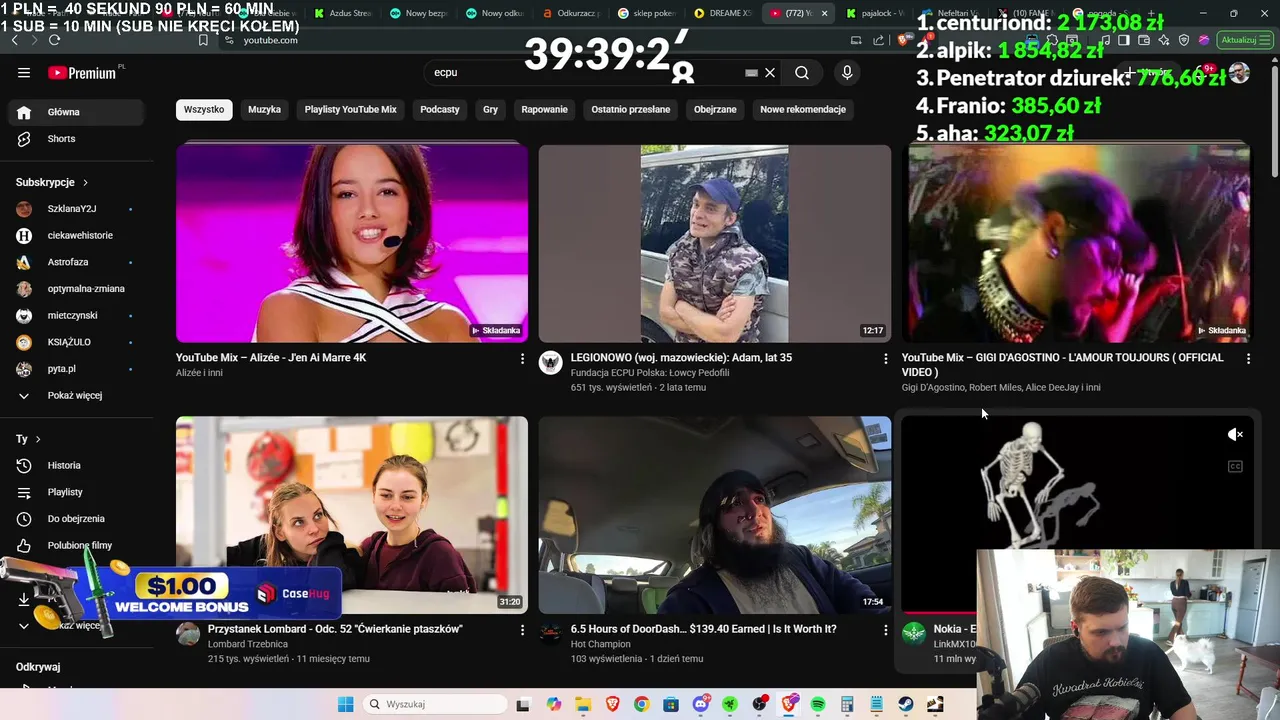
Task: Click video title '6.5 Hours of DoorDash'
Action: pyautogui.click(x=703, y=629)
